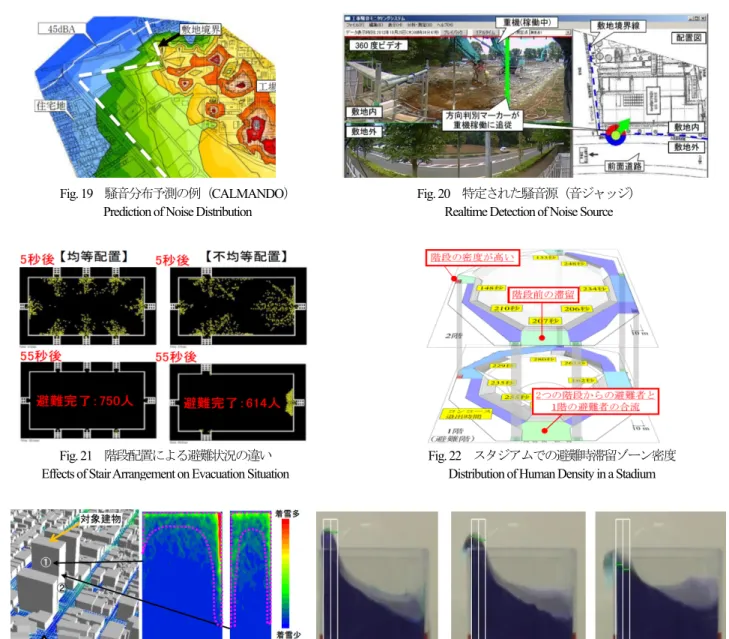The height and width of the screenshot is (639, 729).
Task: Click the リアルタイム button in monitoring window
Action: 485,33
